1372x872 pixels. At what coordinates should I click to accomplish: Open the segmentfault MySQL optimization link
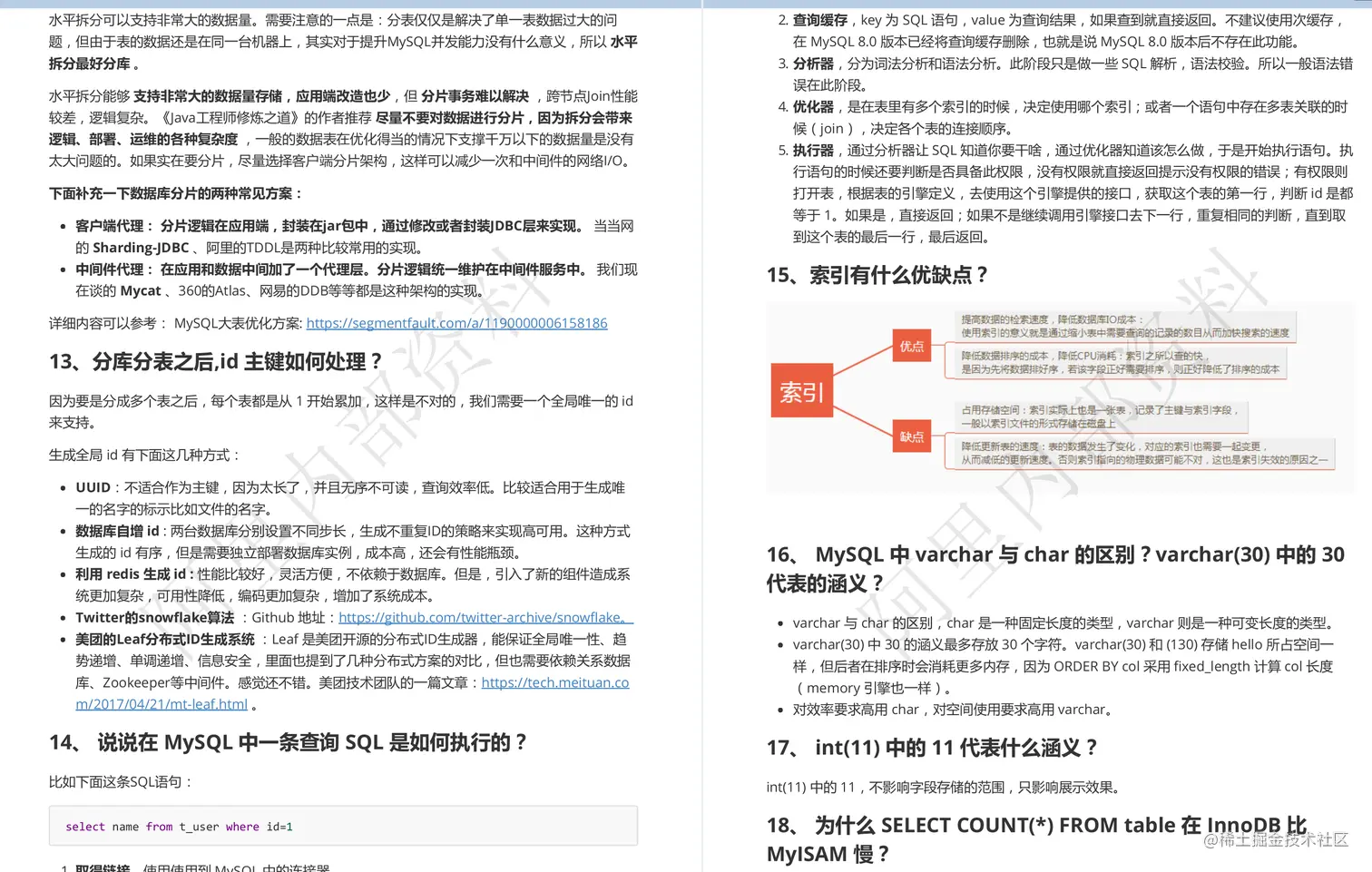[456, 322]
